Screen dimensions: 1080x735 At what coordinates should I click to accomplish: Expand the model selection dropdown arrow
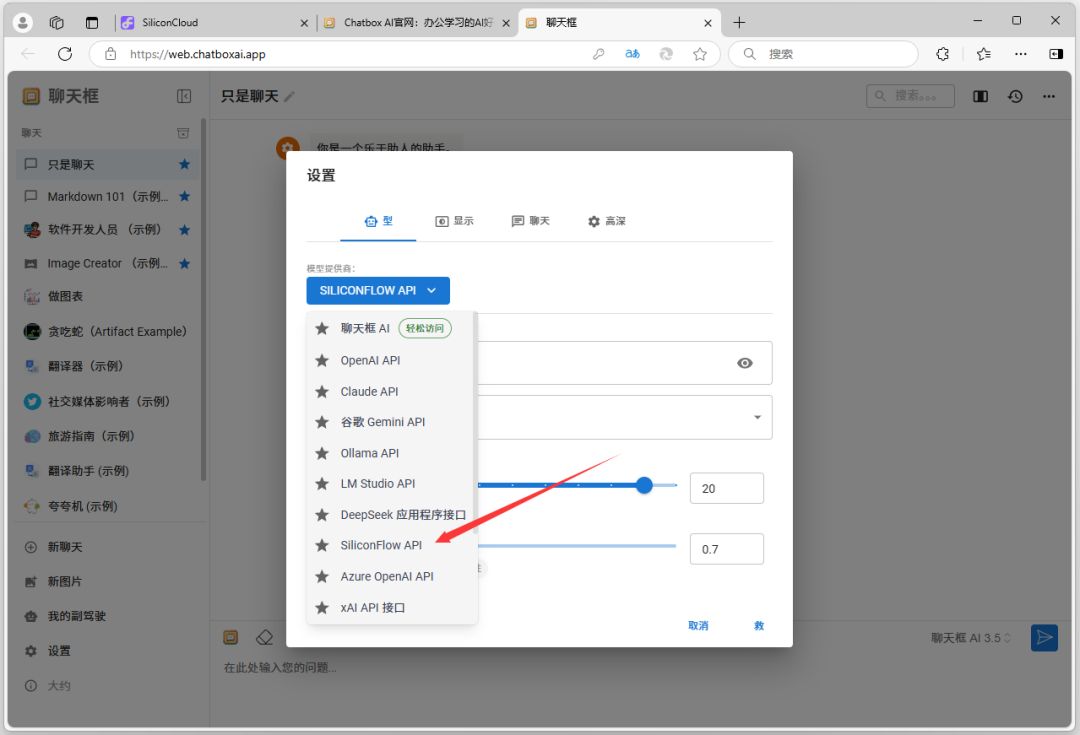click(x=757, y=417)
